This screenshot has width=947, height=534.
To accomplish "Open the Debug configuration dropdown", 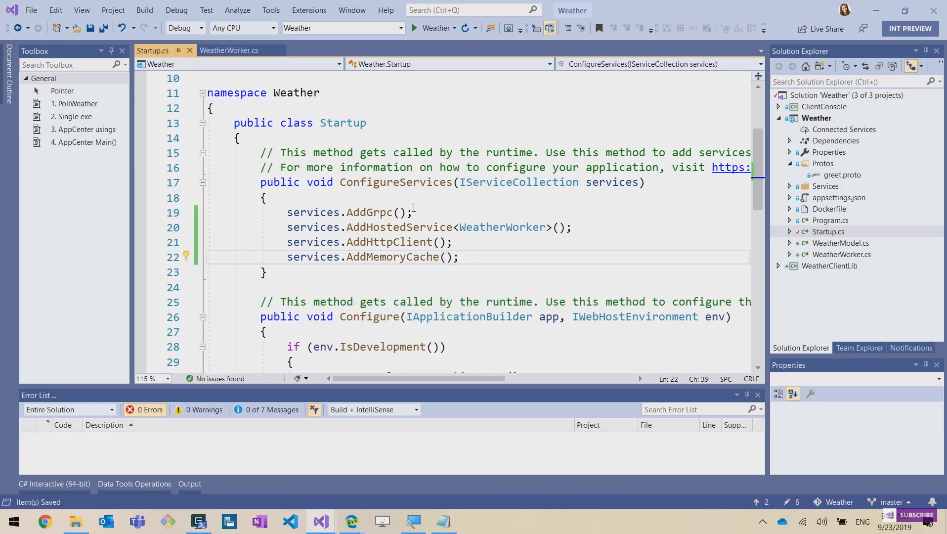I will [x=185, y=28].
